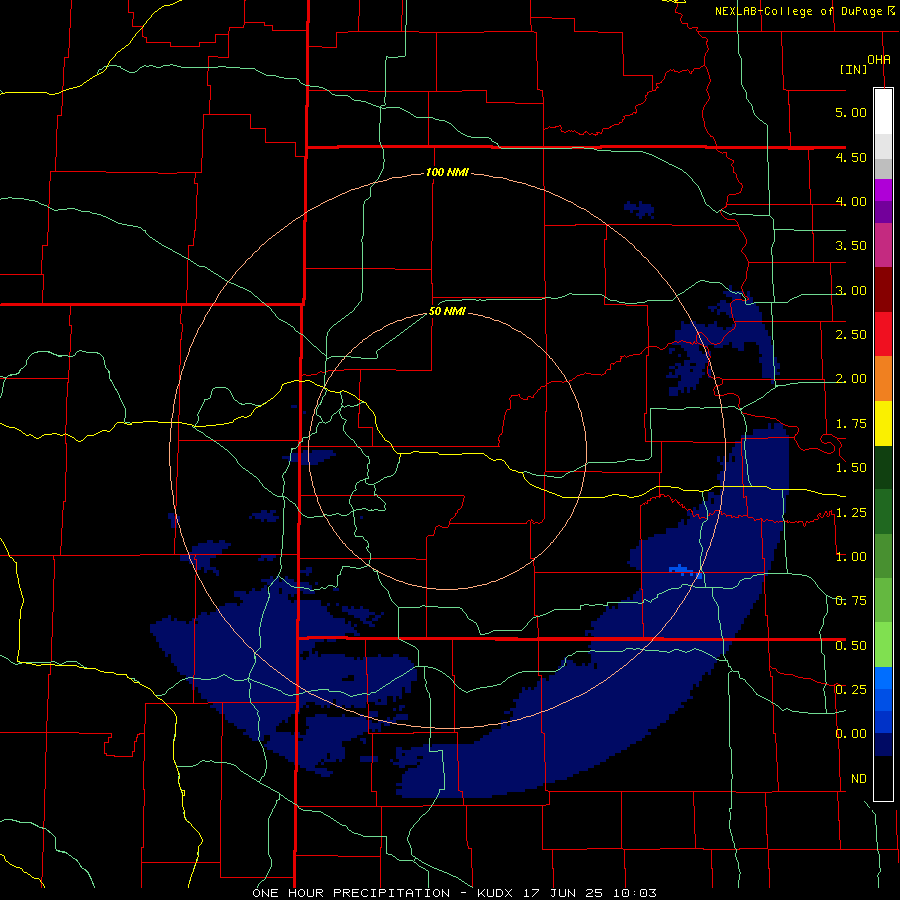Click the 0.25 scale value
Screen dimensions: 900x900
851,690
